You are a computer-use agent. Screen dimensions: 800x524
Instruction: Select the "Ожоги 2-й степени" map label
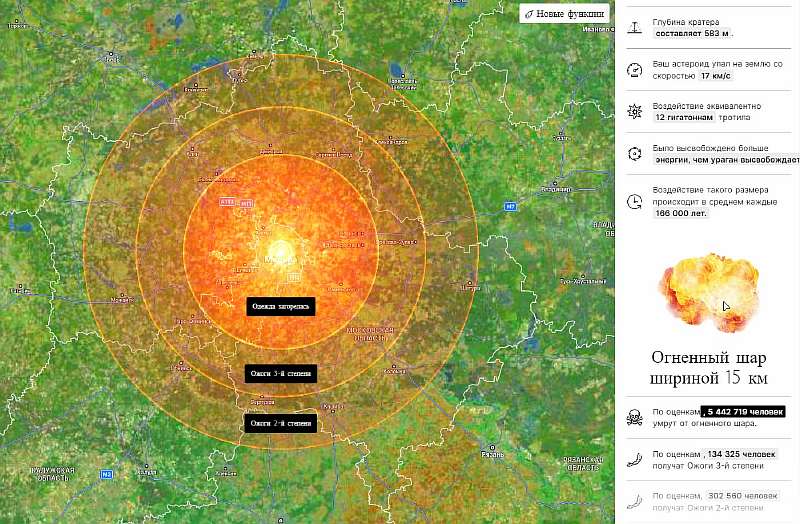point(281,424)
